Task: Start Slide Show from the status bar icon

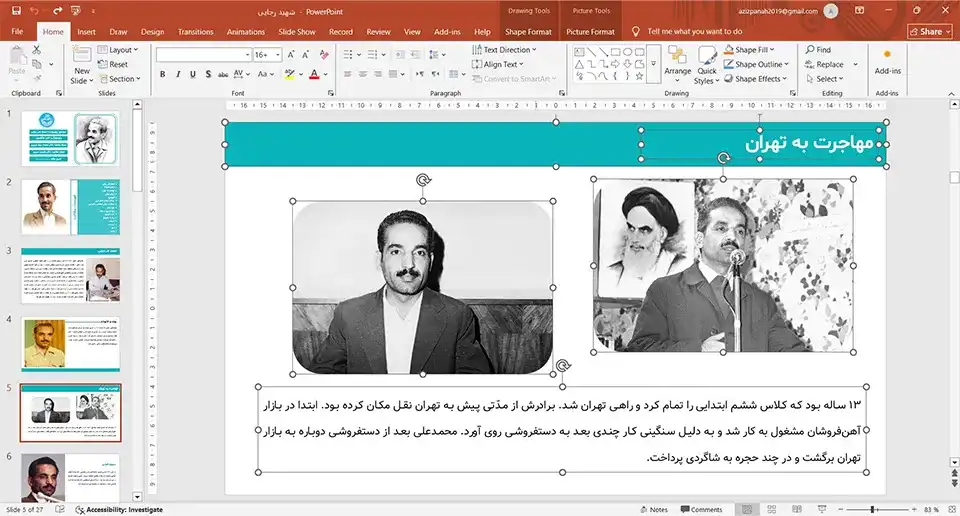Action: tap(822, 509)
